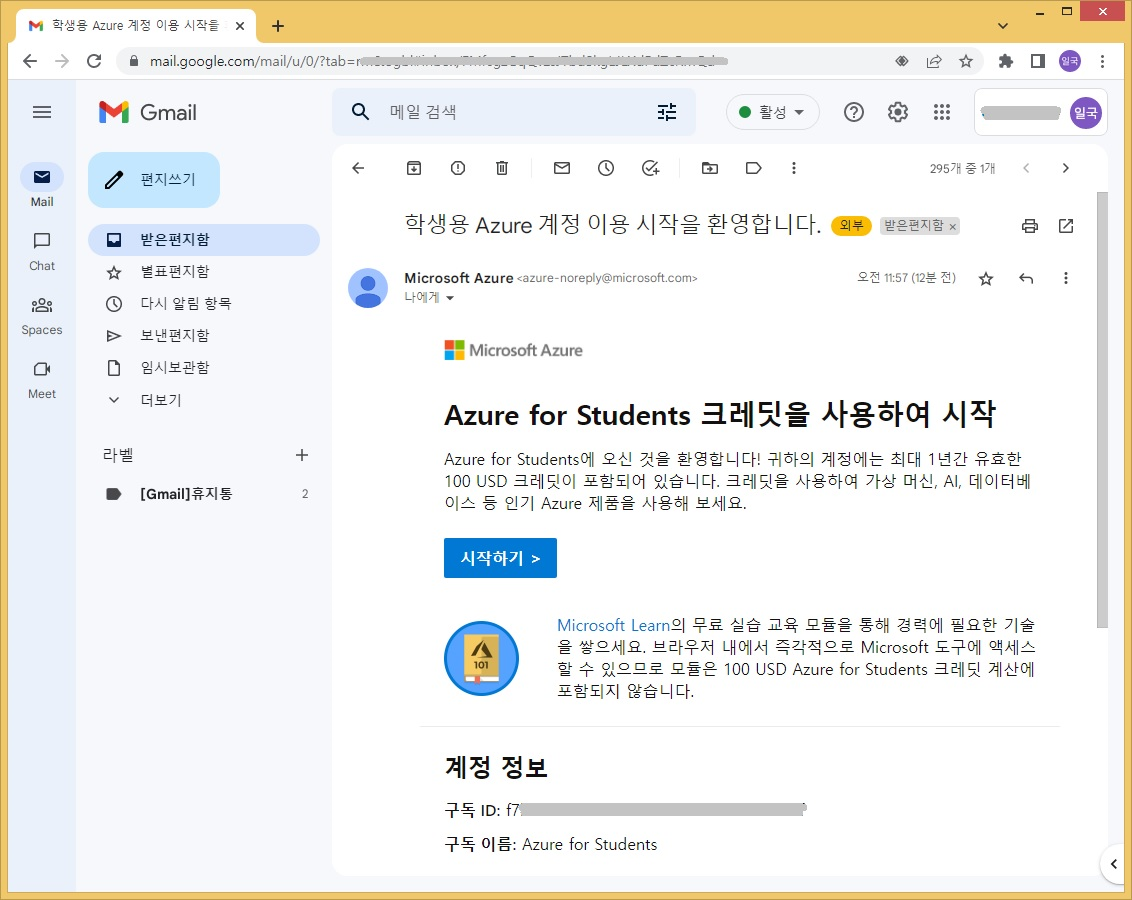Viewport: 1132px width, 900px height.
Task: Open the 활성 status dropdown
Action: click(x=772, y=112)
